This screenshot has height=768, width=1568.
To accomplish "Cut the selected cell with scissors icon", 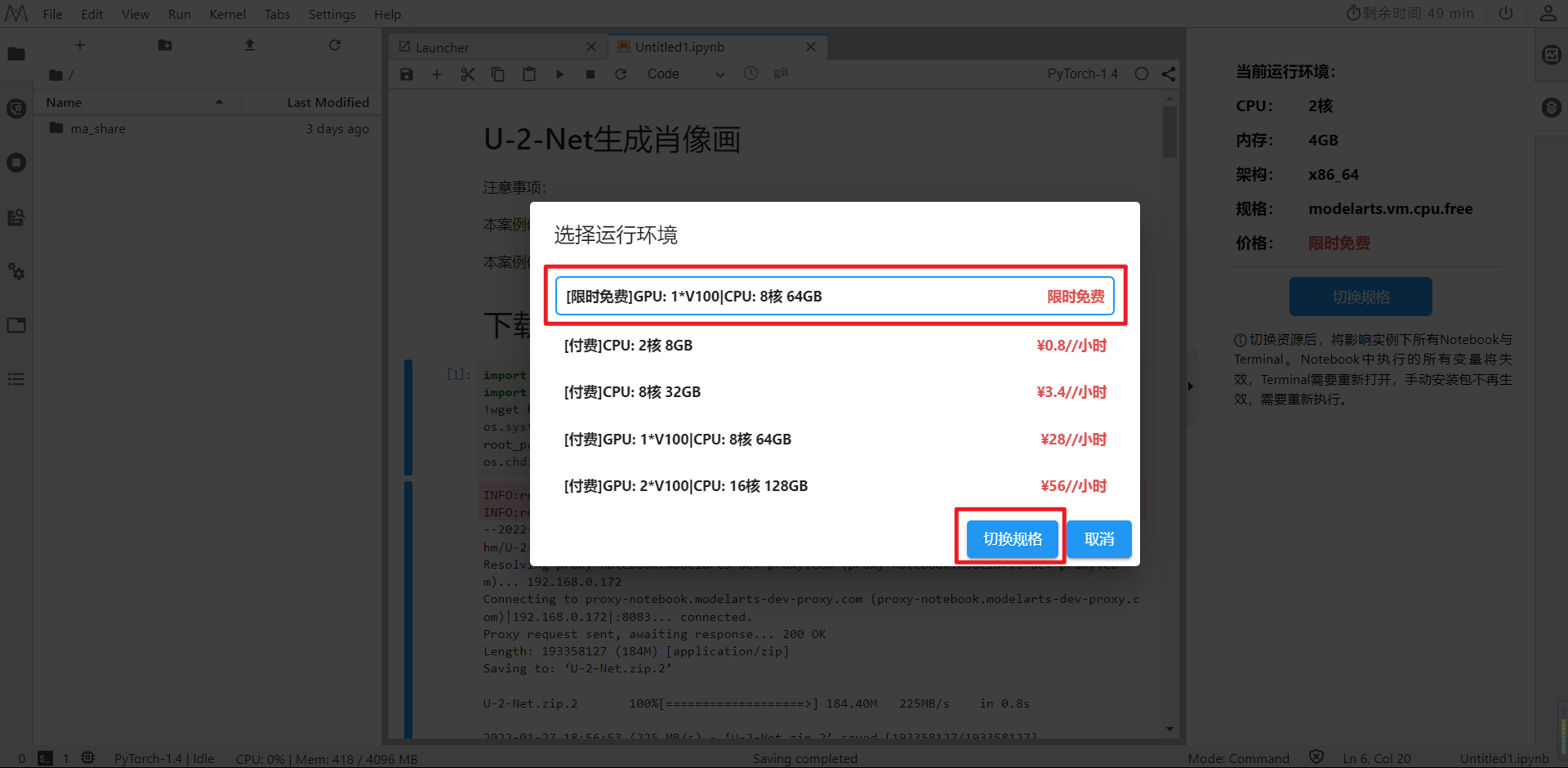I will coord(467,74).
